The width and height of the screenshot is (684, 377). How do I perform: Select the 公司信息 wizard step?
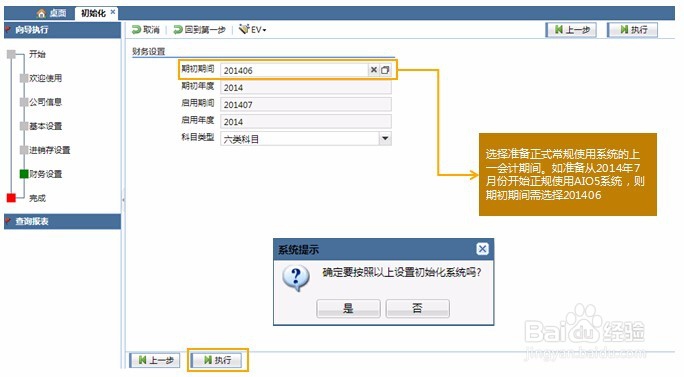[45, 102]
